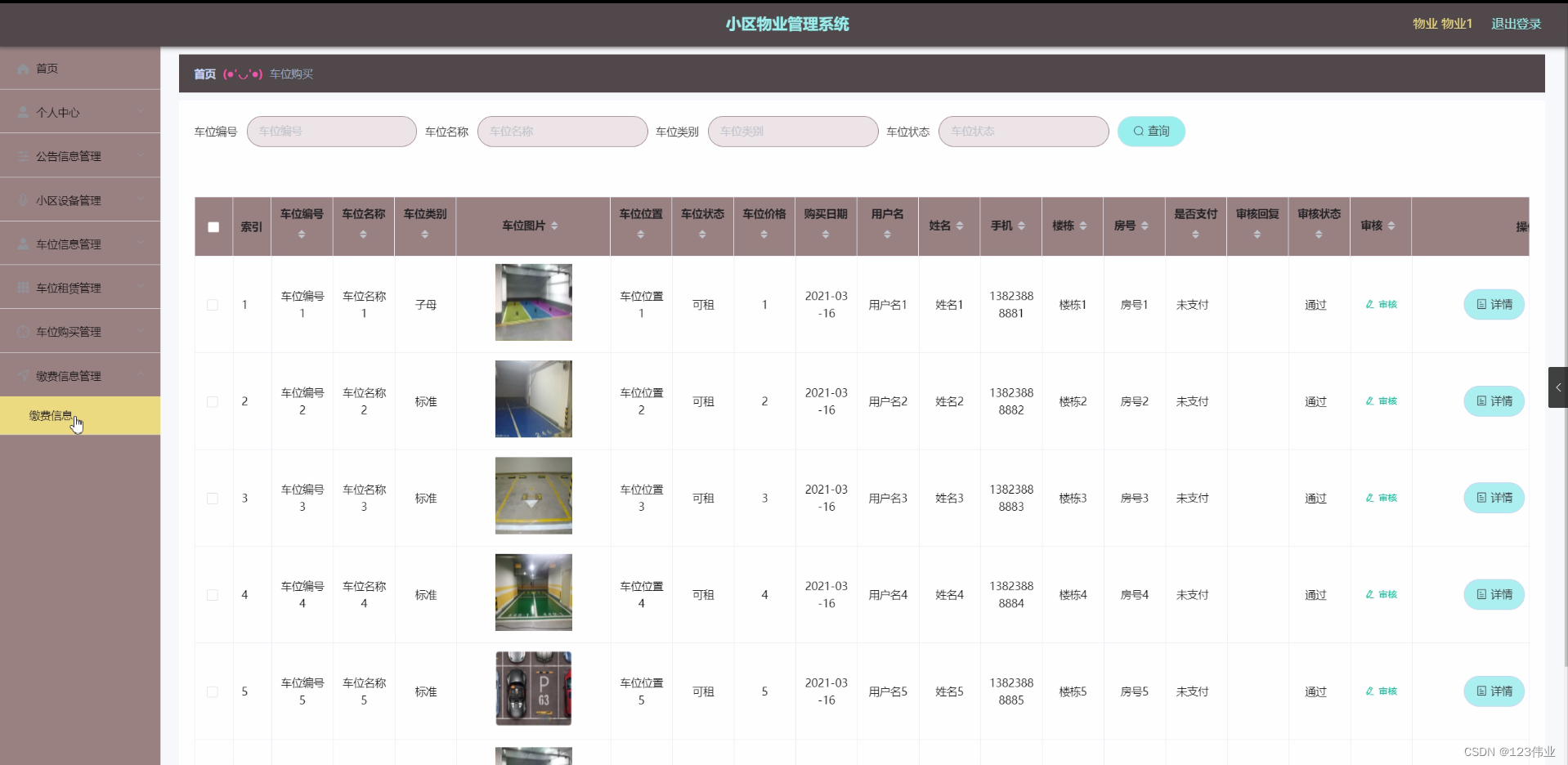Click the 个人中心 user icon in sidebar
The width and height of the screenshot is (1568, 765).
(x=22, y=111)
